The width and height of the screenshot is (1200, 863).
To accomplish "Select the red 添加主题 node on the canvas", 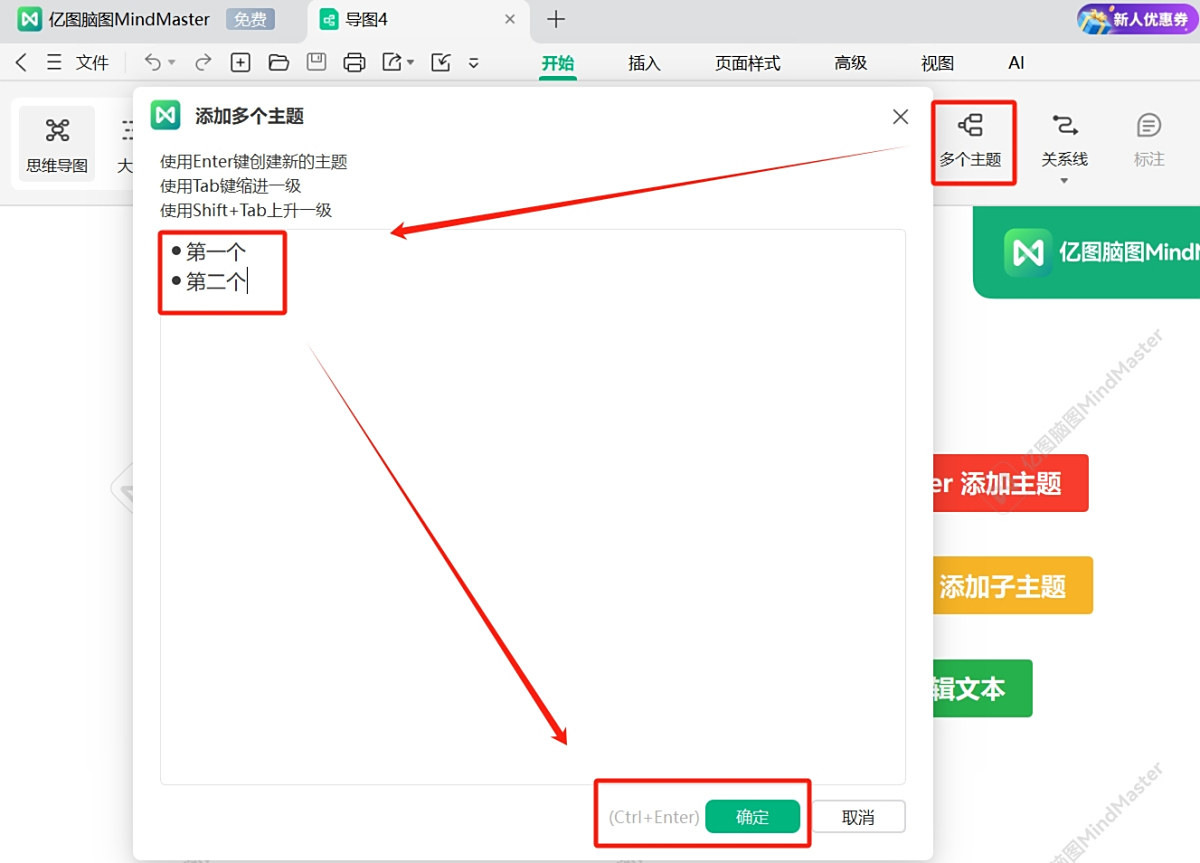I will pyautogui.click(x=1009, y=484).
